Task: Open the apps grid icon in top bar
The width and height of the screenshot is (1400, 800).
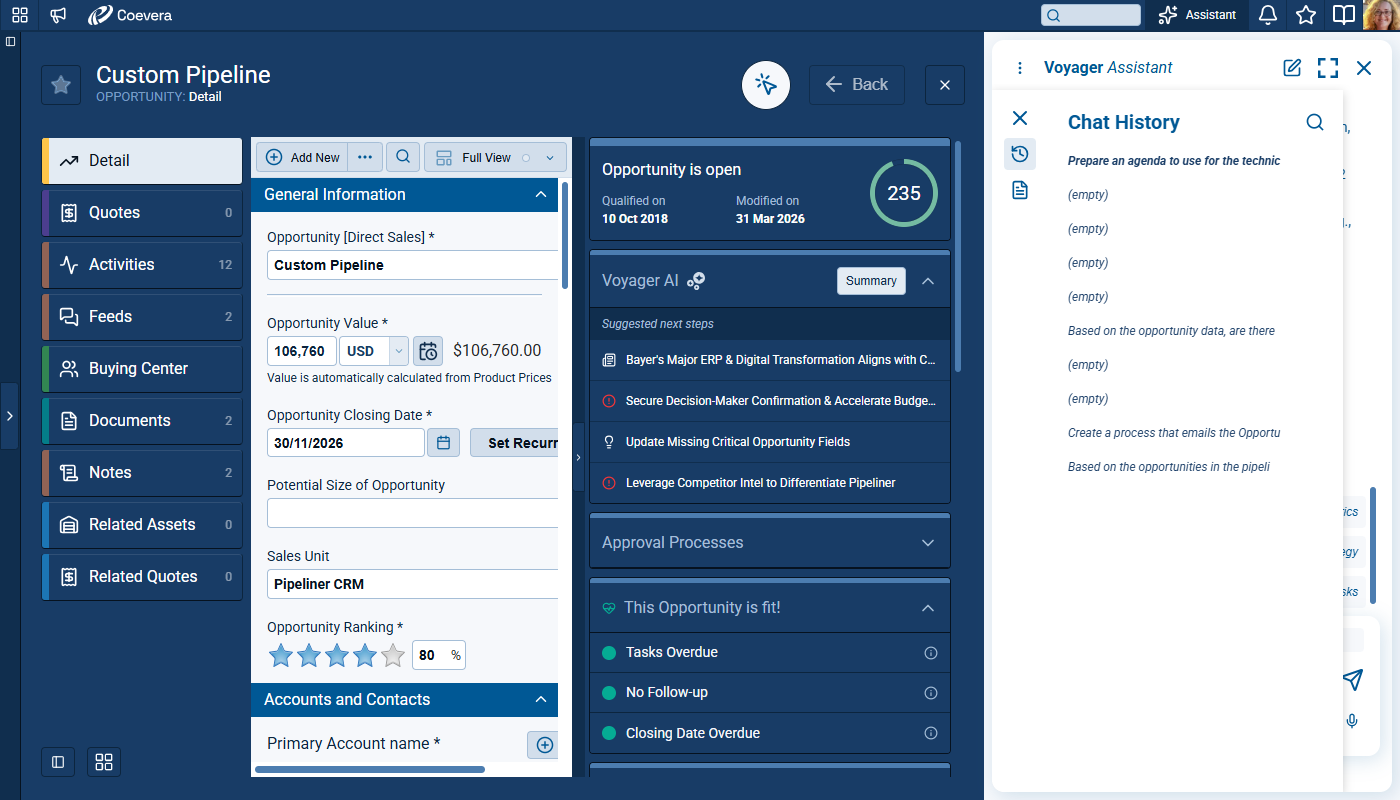Action: click(20, 15)
